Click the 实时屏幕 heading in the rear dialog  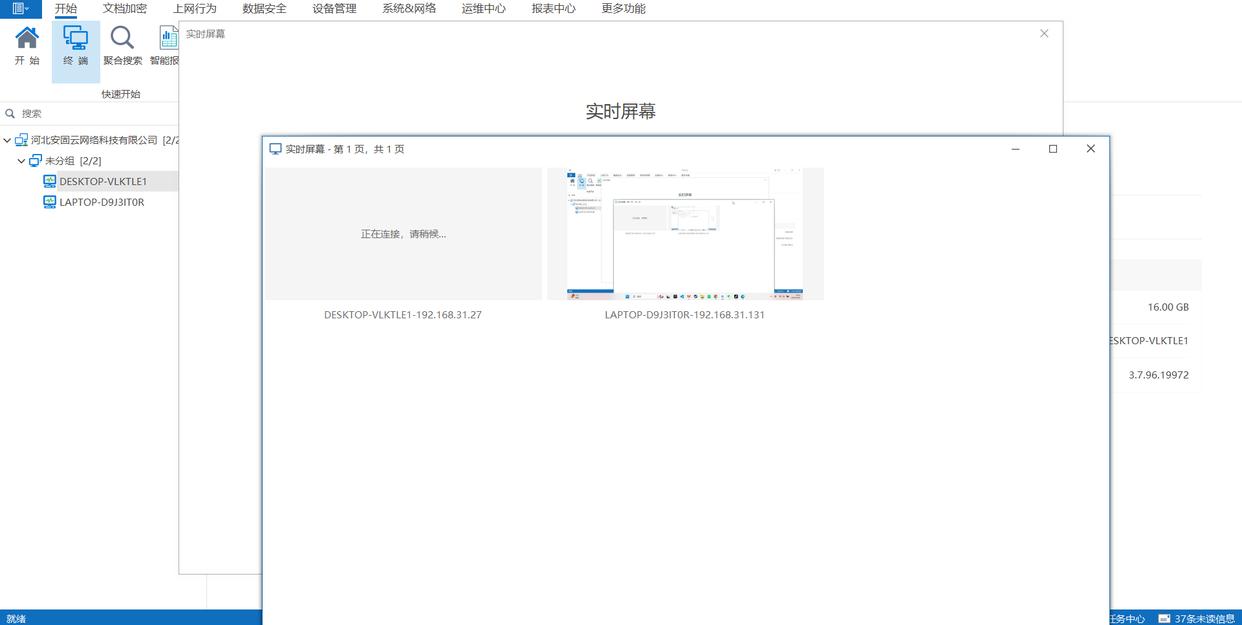(x=621, y=111)
